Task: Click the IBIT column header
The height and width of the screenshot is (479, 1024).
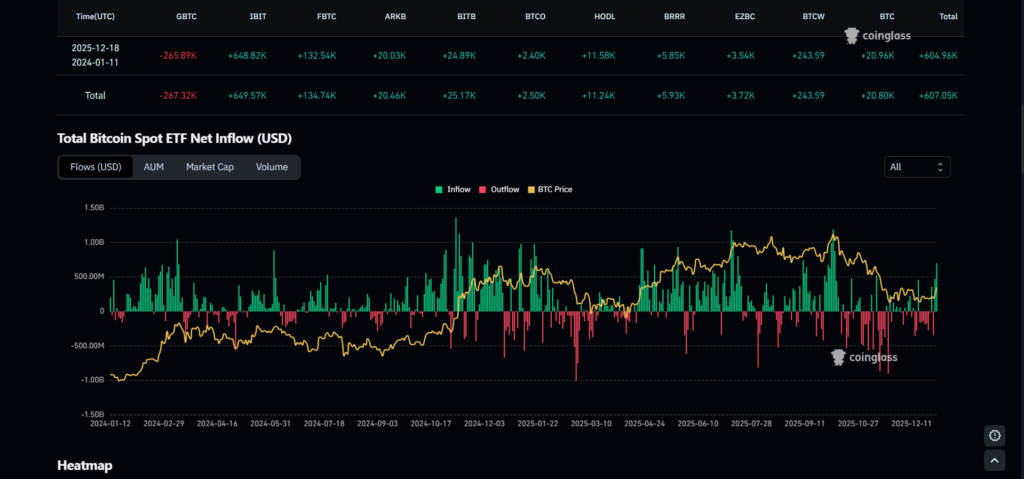Action: tap(257, 17)
